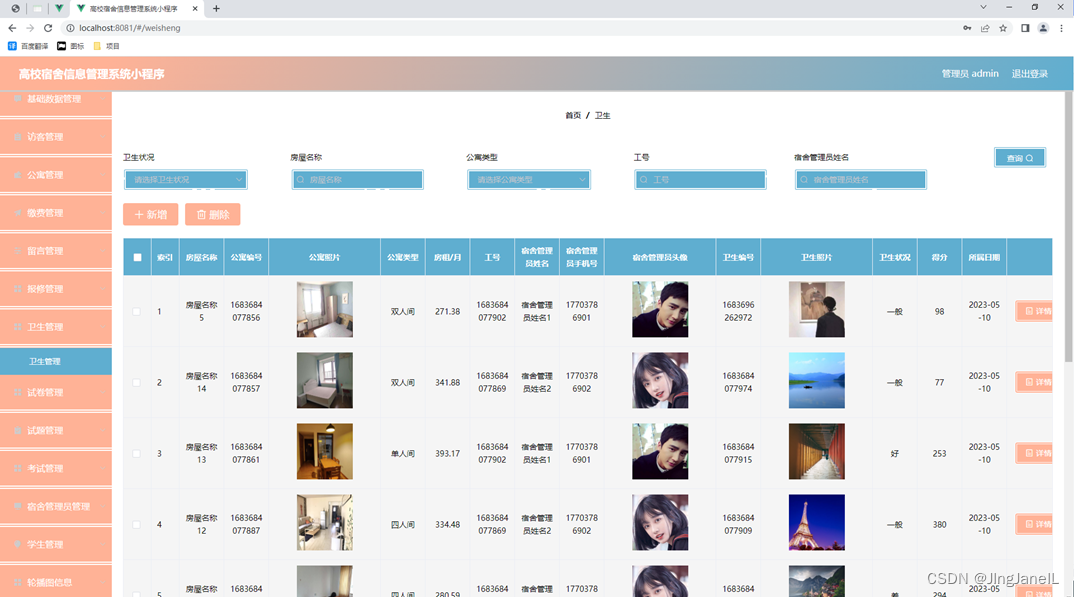Open the 宿舍管理员管理 sidebar menu
The image size is (1074, 597).
tap(55, 507)
